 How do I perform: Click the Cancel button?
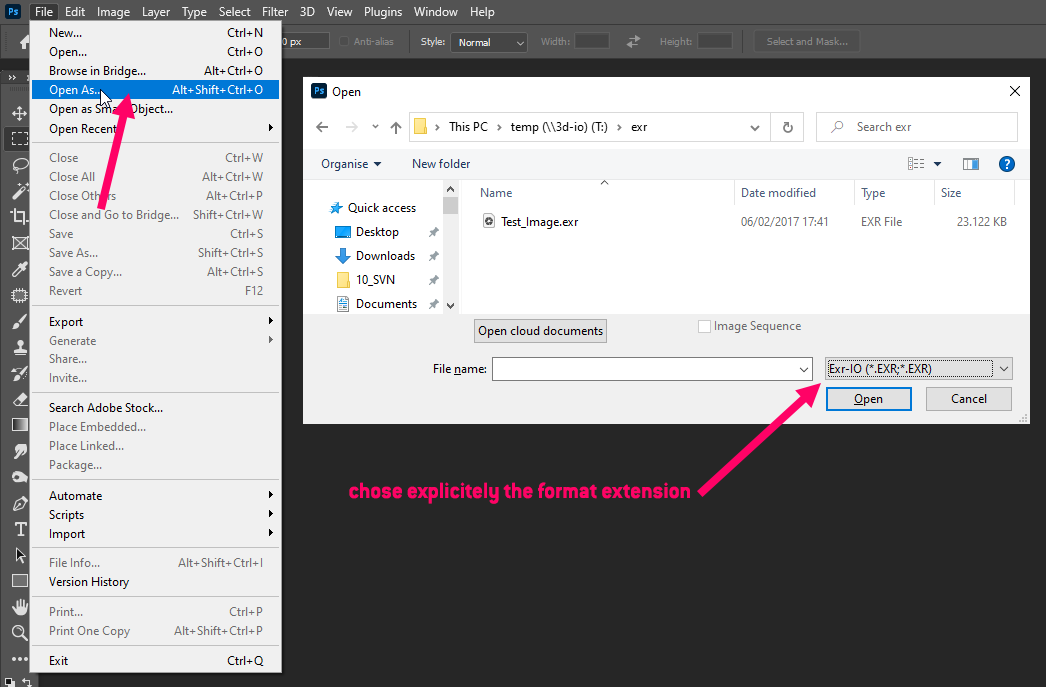click(x=969, y=399)
